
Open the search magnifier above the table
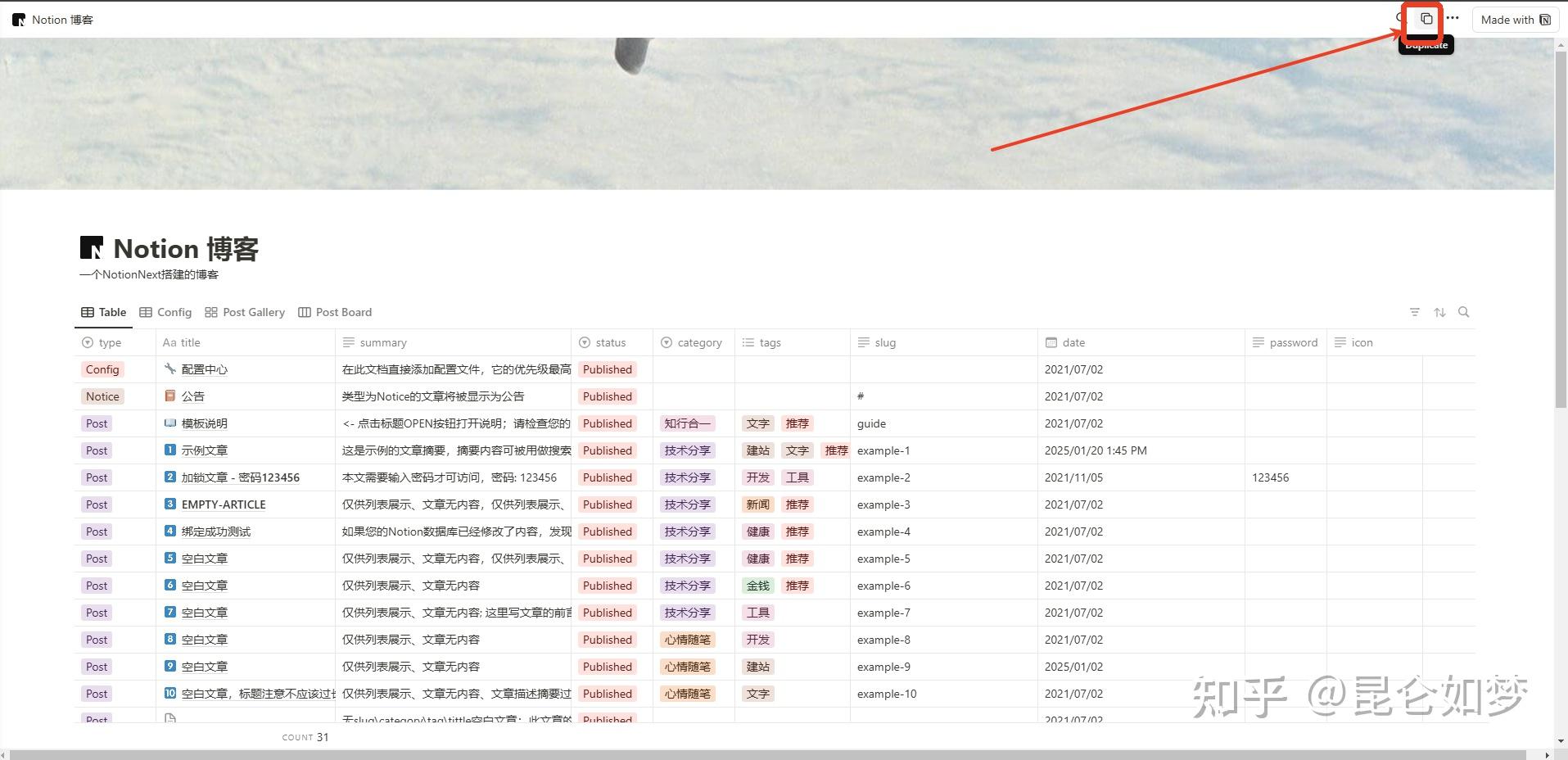[x=1464, y=312]
